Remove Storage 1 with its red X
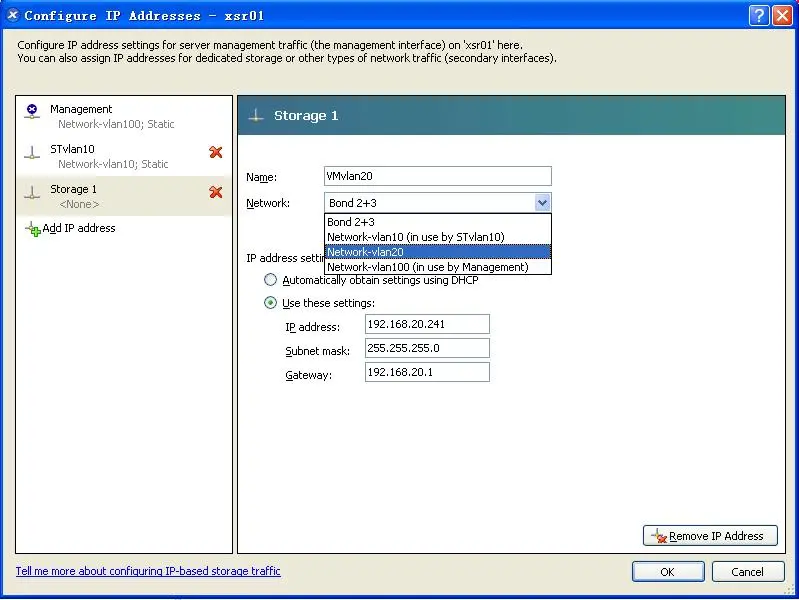 [x=216, y=192]
